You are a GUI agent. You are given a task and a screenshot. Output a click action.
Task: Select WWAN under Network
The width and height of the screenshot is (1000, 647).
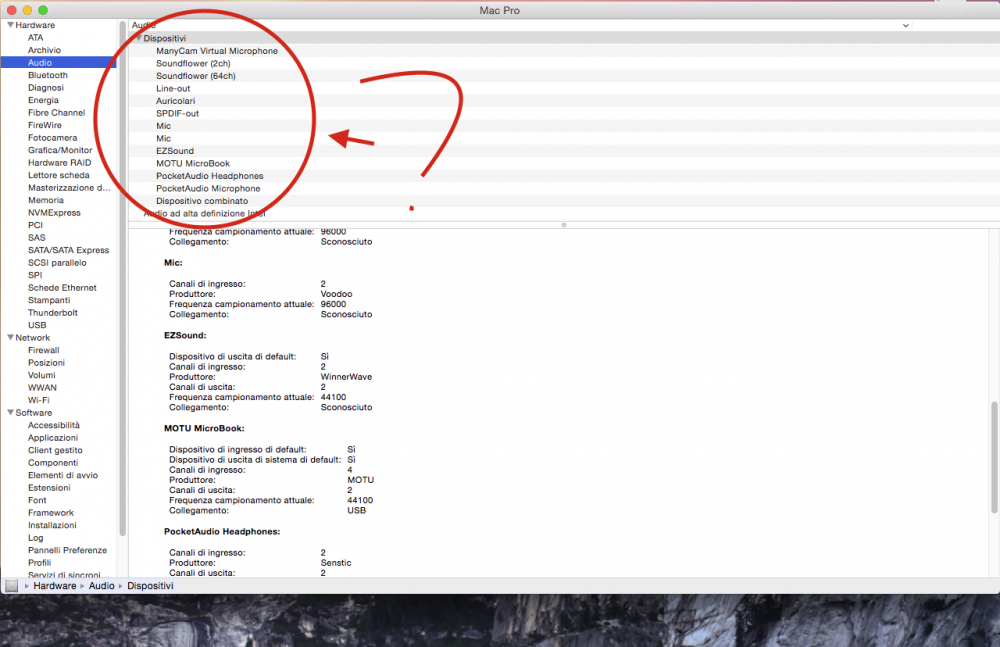click(x=42, y=388)
